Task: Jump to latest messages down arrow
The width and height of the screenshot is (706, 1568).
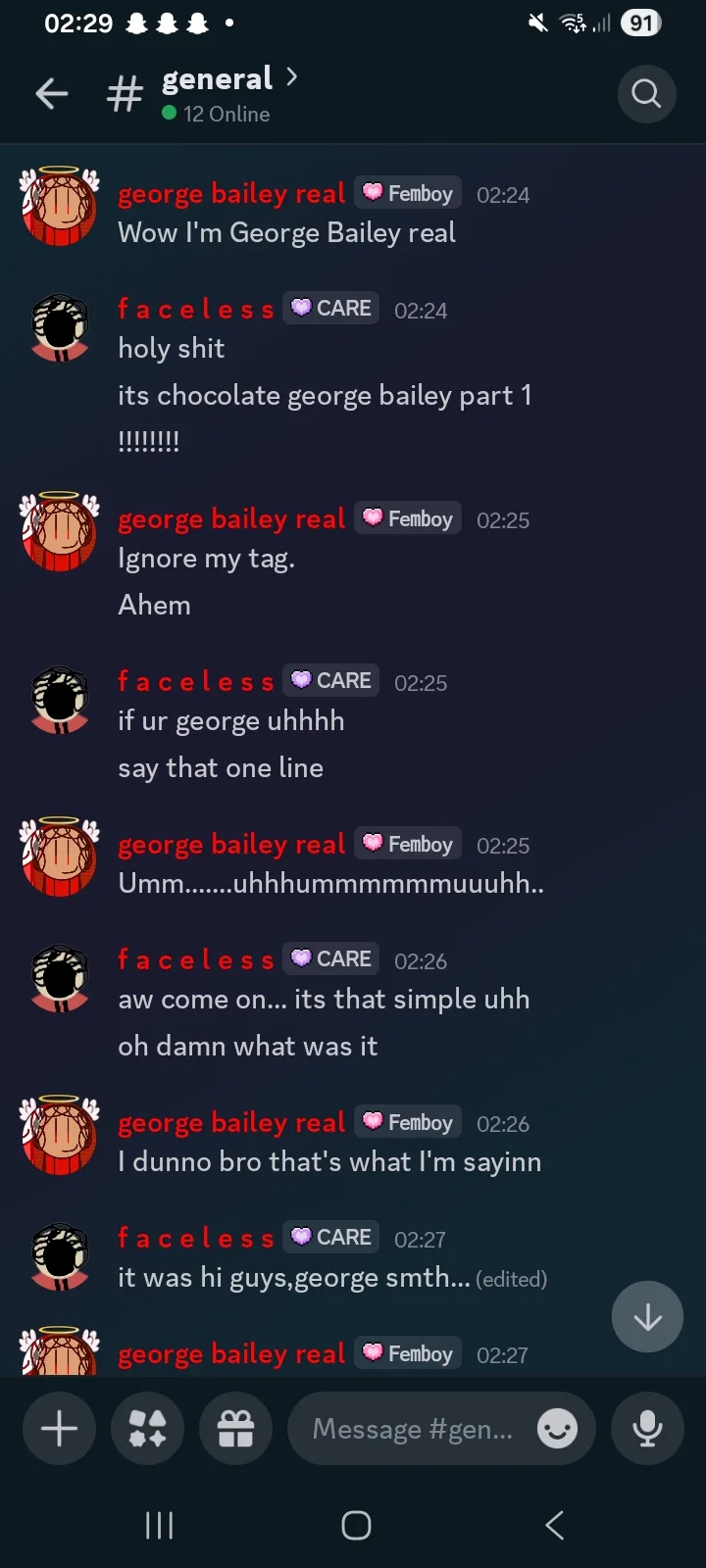Action: click(x=647, y=1317)
